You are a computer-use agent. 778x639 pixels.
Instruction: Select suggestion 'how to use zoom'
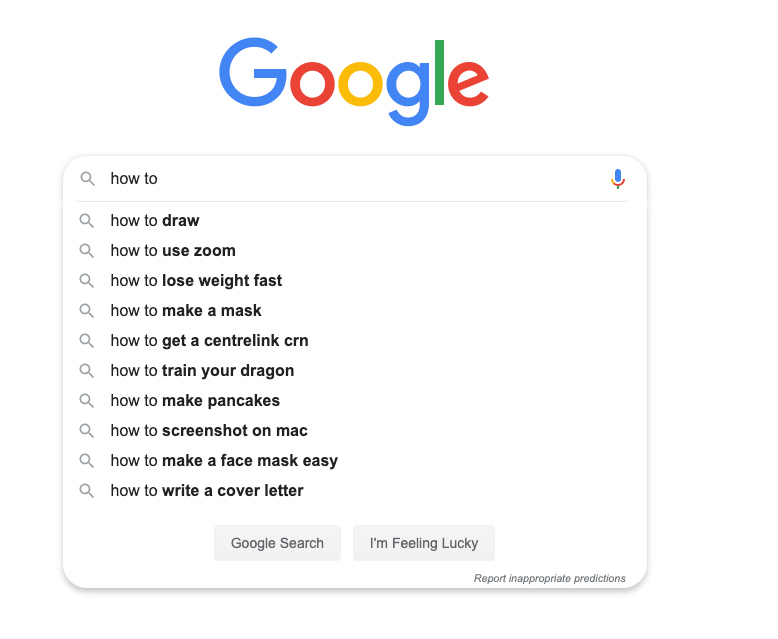pos(355,251)
